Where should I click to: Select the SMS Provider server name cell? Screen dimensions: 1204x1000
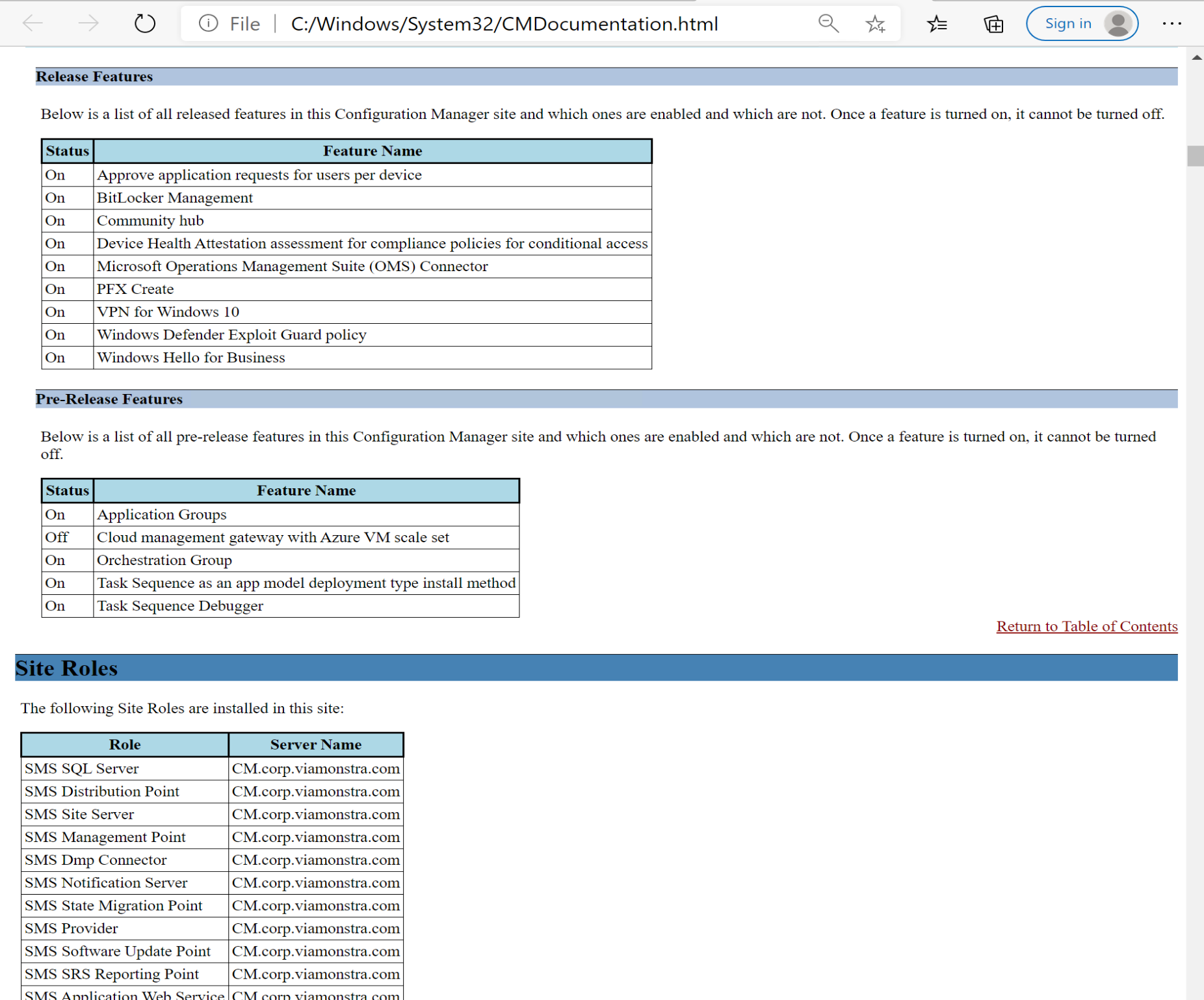pyautogui.click(x=315, y=928)
